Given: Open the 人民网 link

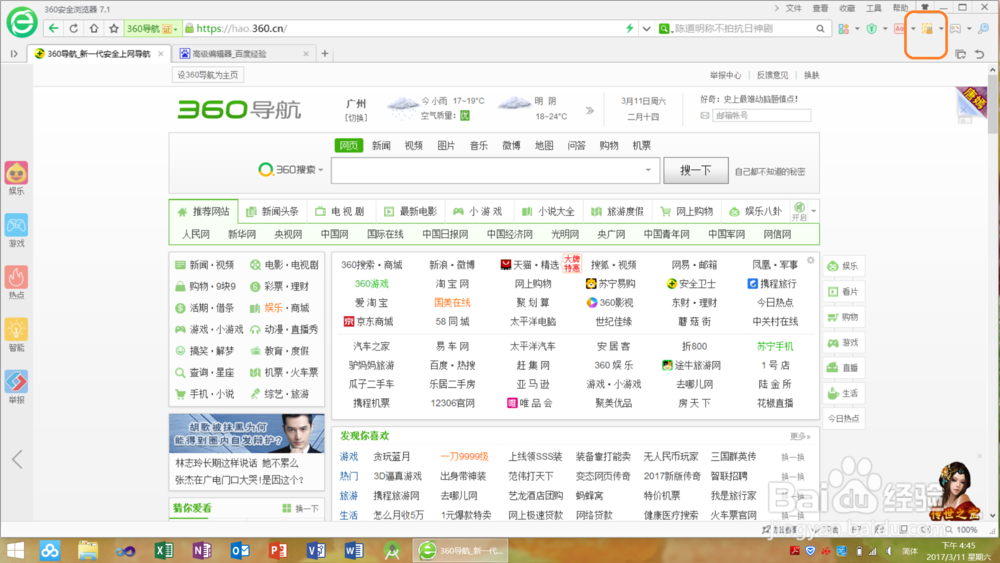Looking at the screenshot, I should tap(196, 234).
